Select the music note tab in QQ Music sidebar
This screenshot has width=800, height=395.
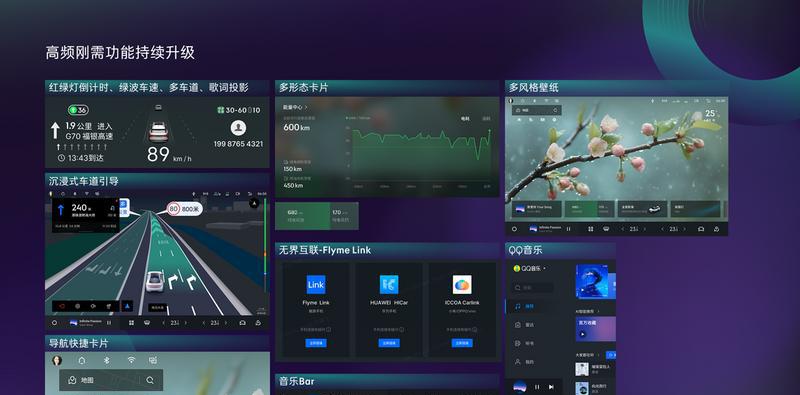point(517,306)
